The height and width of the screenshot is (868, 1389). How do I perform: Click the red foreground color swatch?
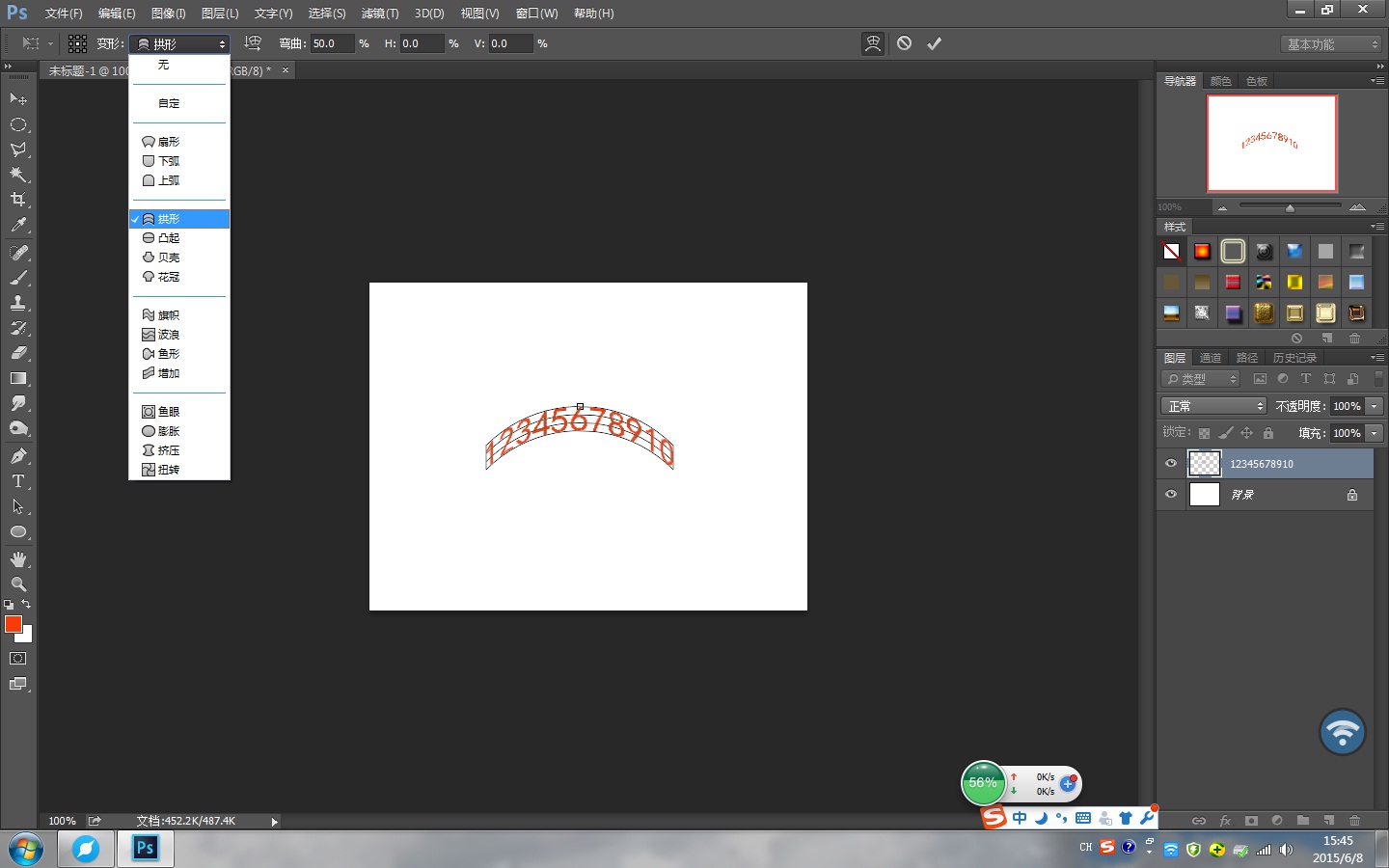click(14, 624)
